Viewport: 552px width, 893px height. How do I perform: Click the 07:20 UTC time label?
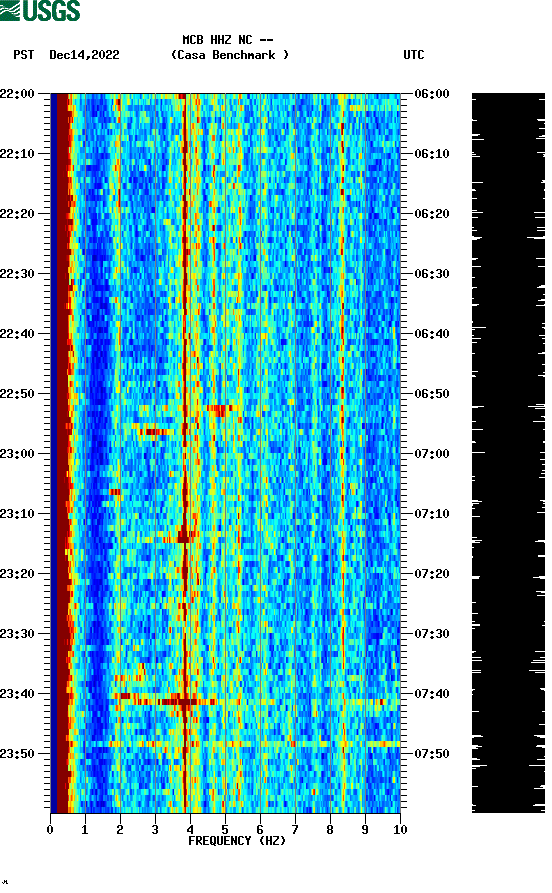point(432,574)
